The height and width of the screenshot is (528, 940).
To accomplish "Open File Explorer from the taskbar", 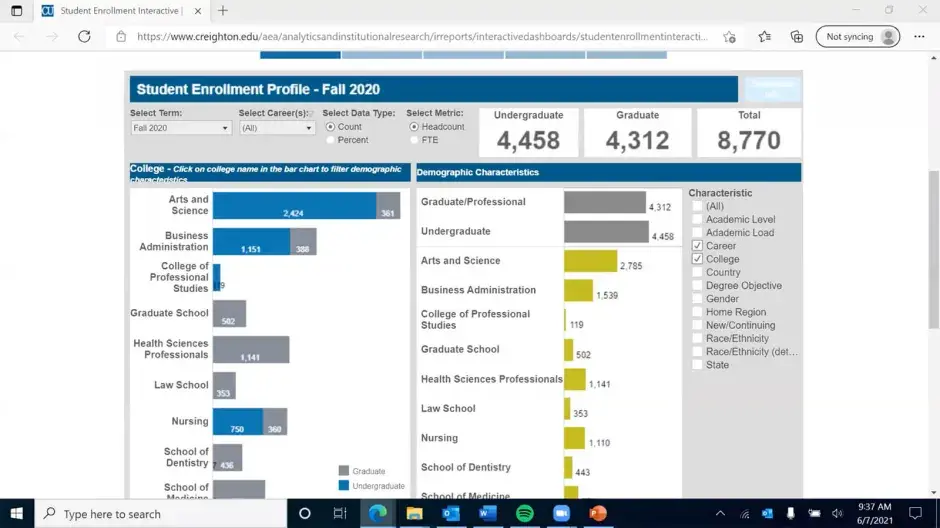I will click(414, 513).
